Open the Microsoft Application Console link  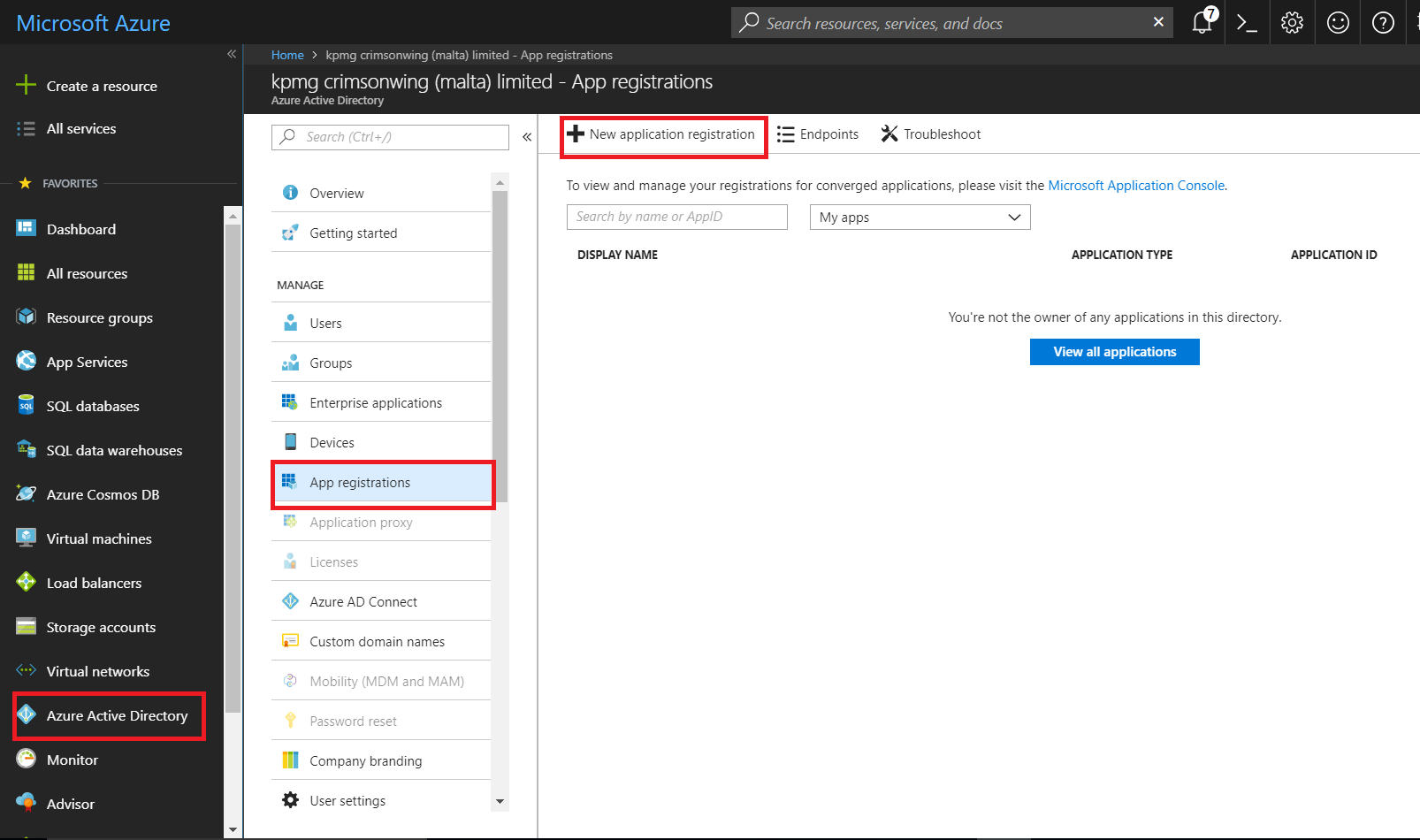point(1136,185)
